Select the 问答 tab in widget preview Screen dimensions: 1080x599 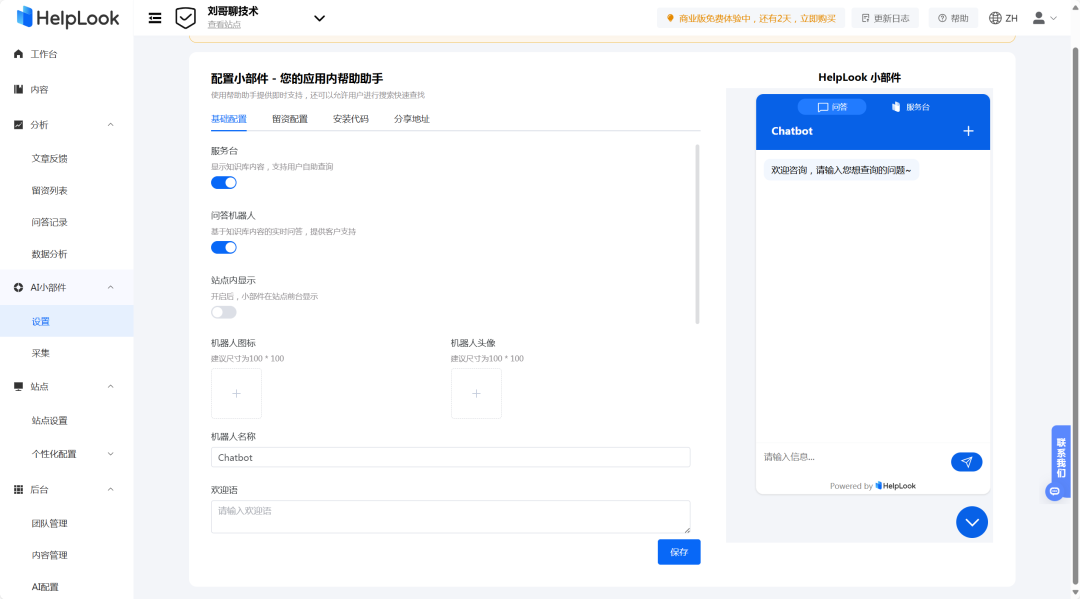point(832,107)
